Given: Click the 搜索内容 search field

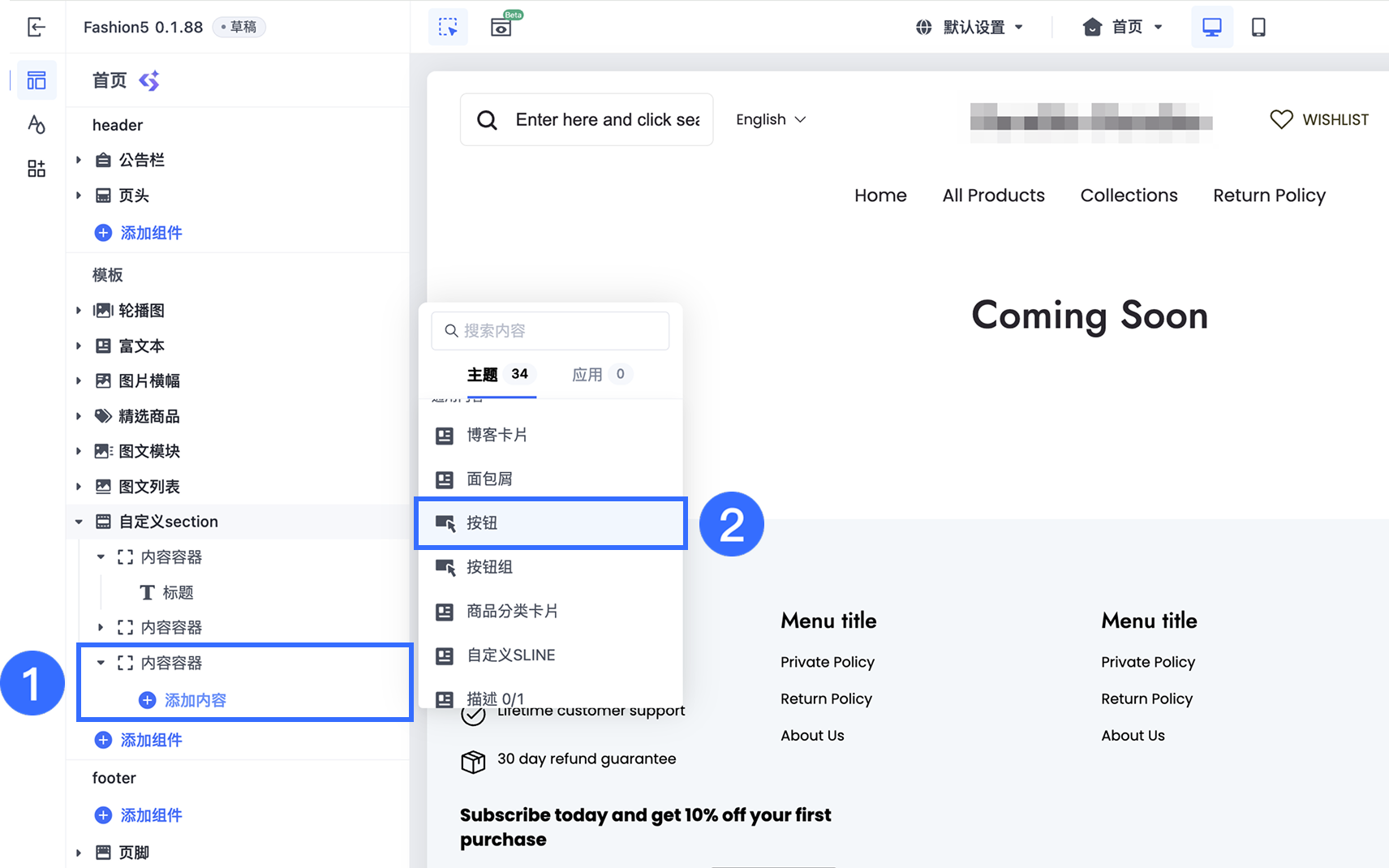Looking at the screenshot, I should click(x=550, y=330).
